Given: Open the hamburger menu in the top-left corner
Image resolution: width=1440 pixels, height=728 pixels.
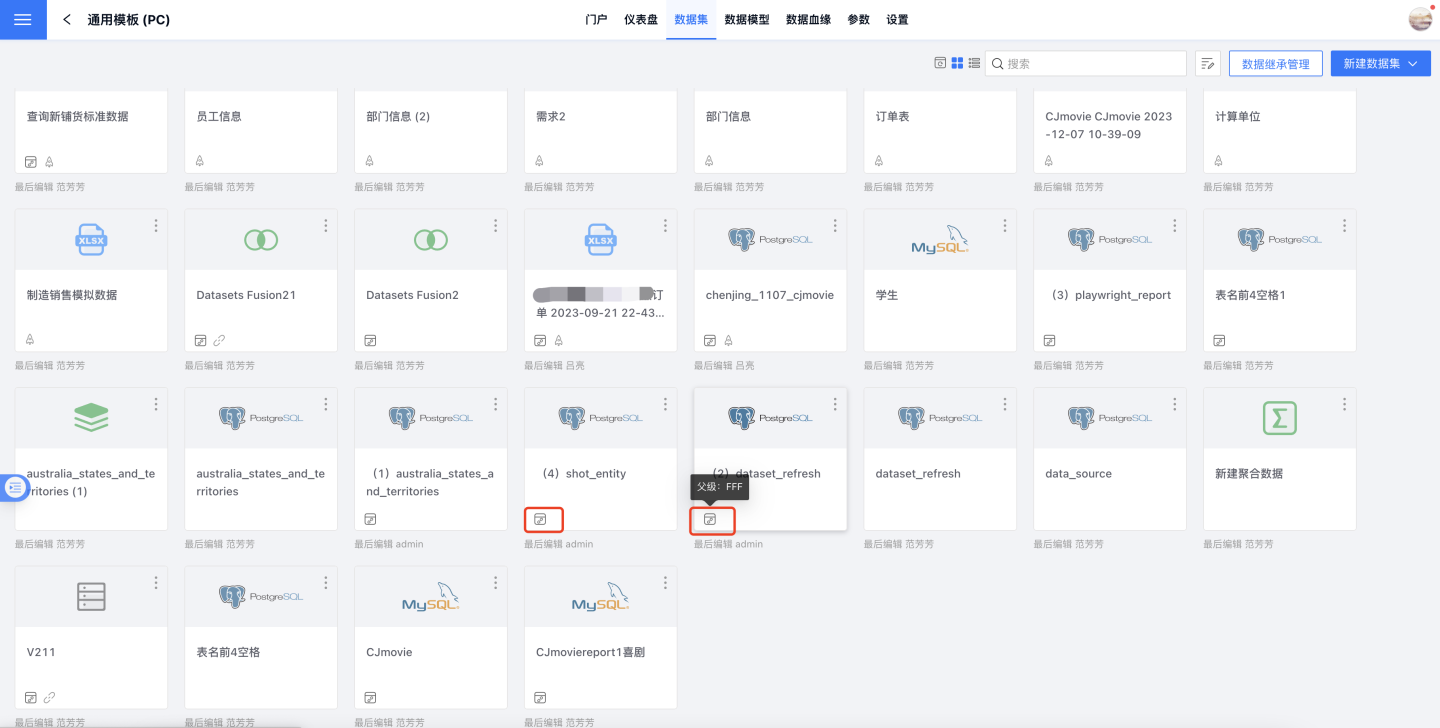Looking at the screenshot, I should click(x=23, y=20).
